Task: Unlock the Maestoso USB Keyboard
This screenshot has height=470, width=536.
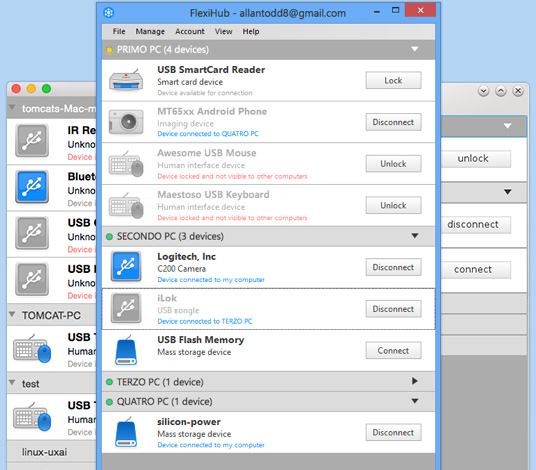Action: pos(393,205)
